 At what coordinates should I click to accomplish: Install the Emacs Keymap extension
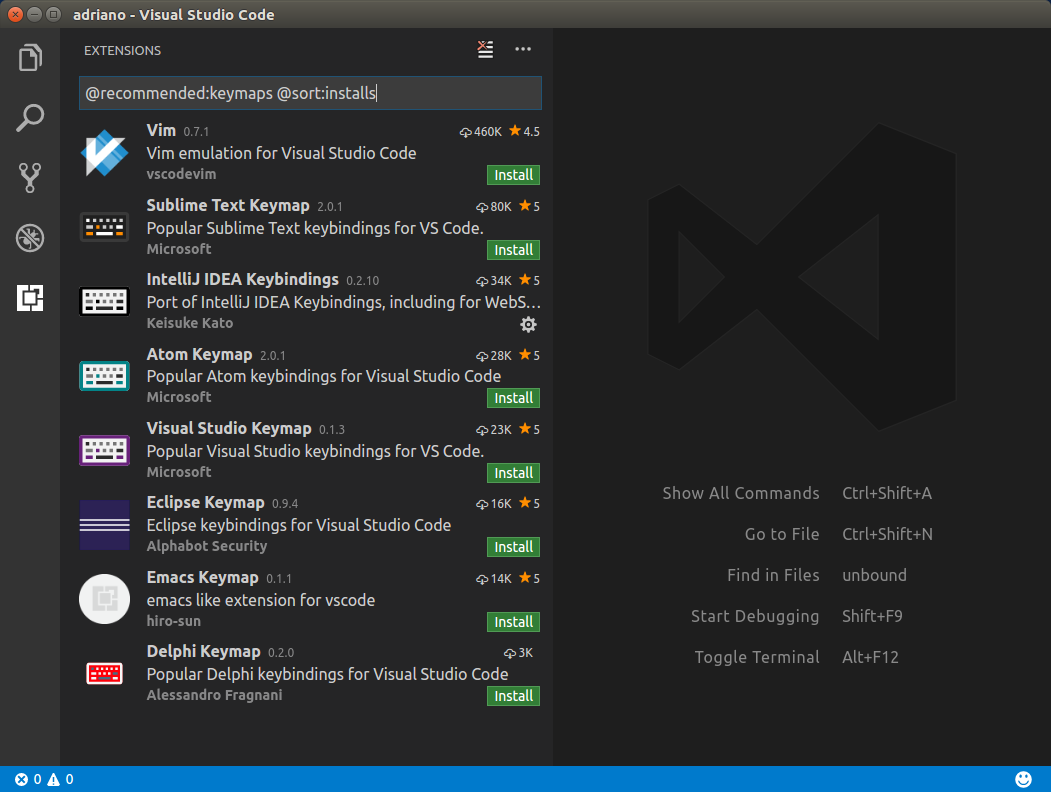click(513, 622)
